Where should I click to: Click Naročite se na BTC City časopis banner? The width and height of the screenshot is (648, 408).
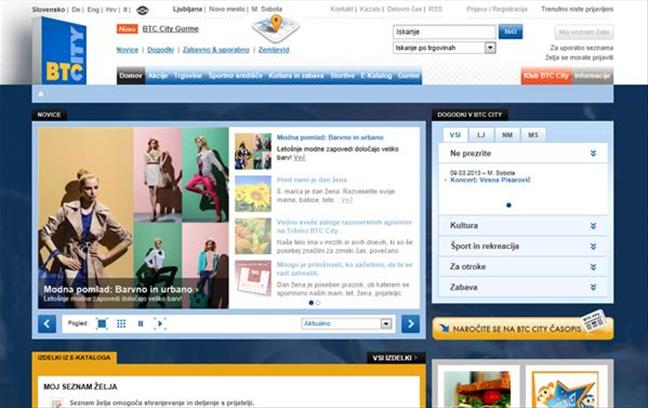tap(523, 328)
